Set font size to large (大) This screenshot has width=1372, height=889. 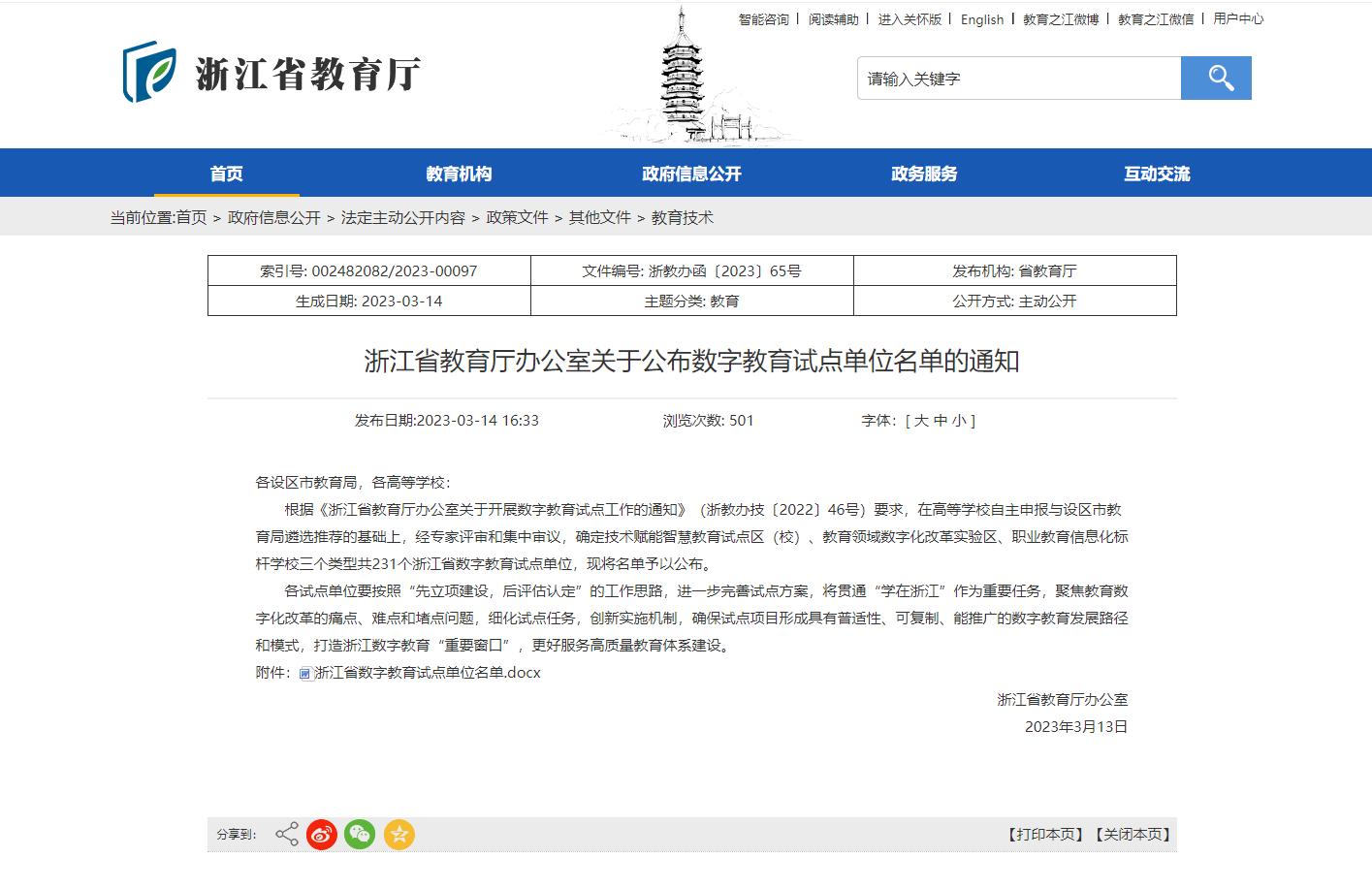tap(921, 421)
